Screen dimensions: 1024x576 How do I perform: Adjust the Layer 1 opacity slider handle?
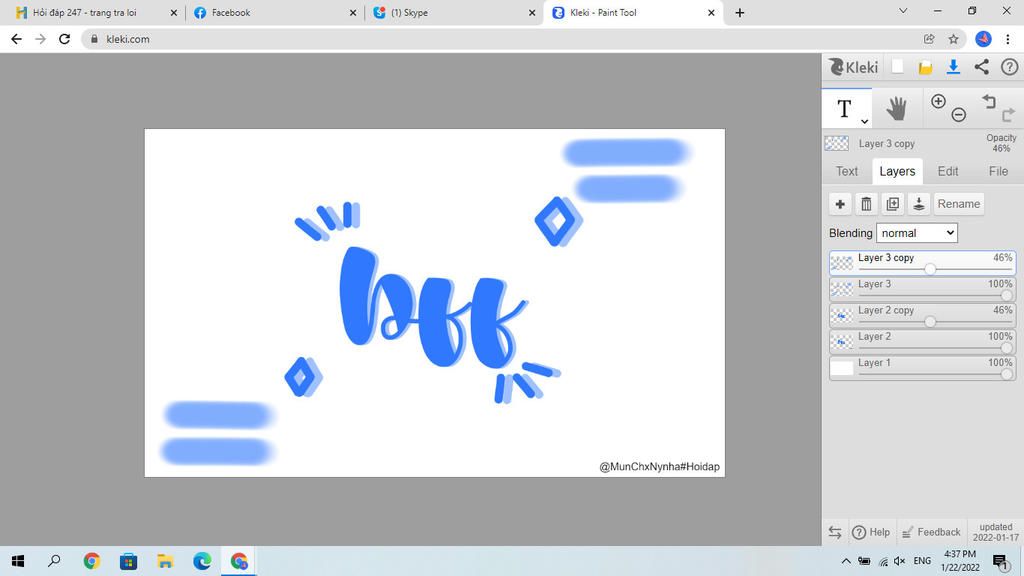click(1006, 374)
